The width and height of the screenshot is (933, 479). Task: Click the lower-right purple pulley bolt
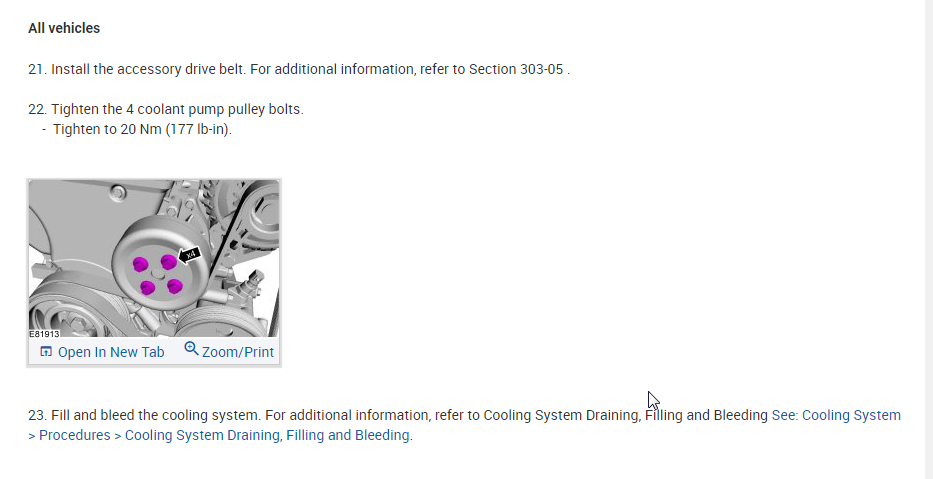(x=175, y=287)
